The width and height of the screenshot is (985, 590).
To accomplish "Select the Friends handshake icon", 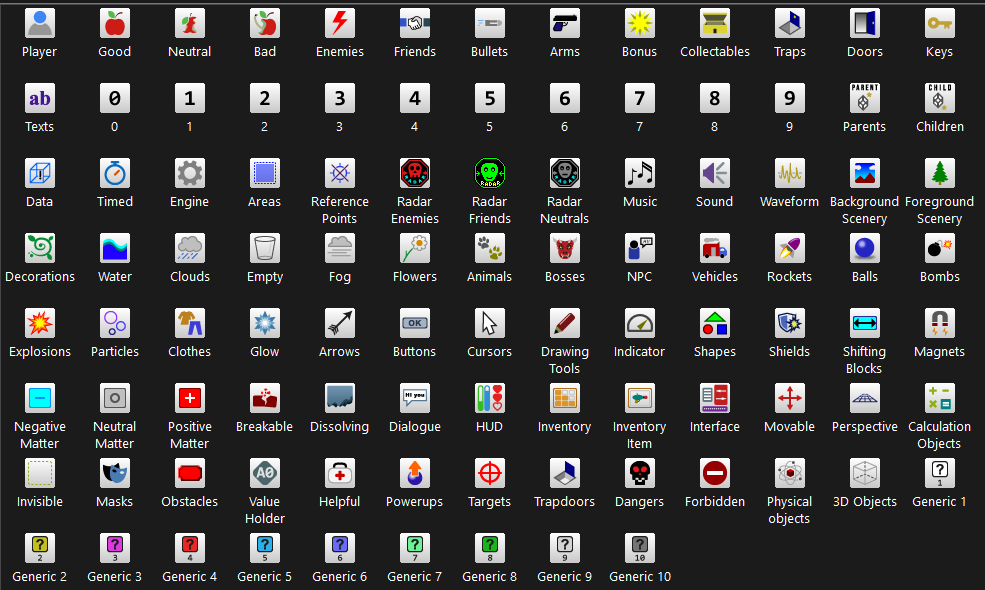I will click(415, 24).
